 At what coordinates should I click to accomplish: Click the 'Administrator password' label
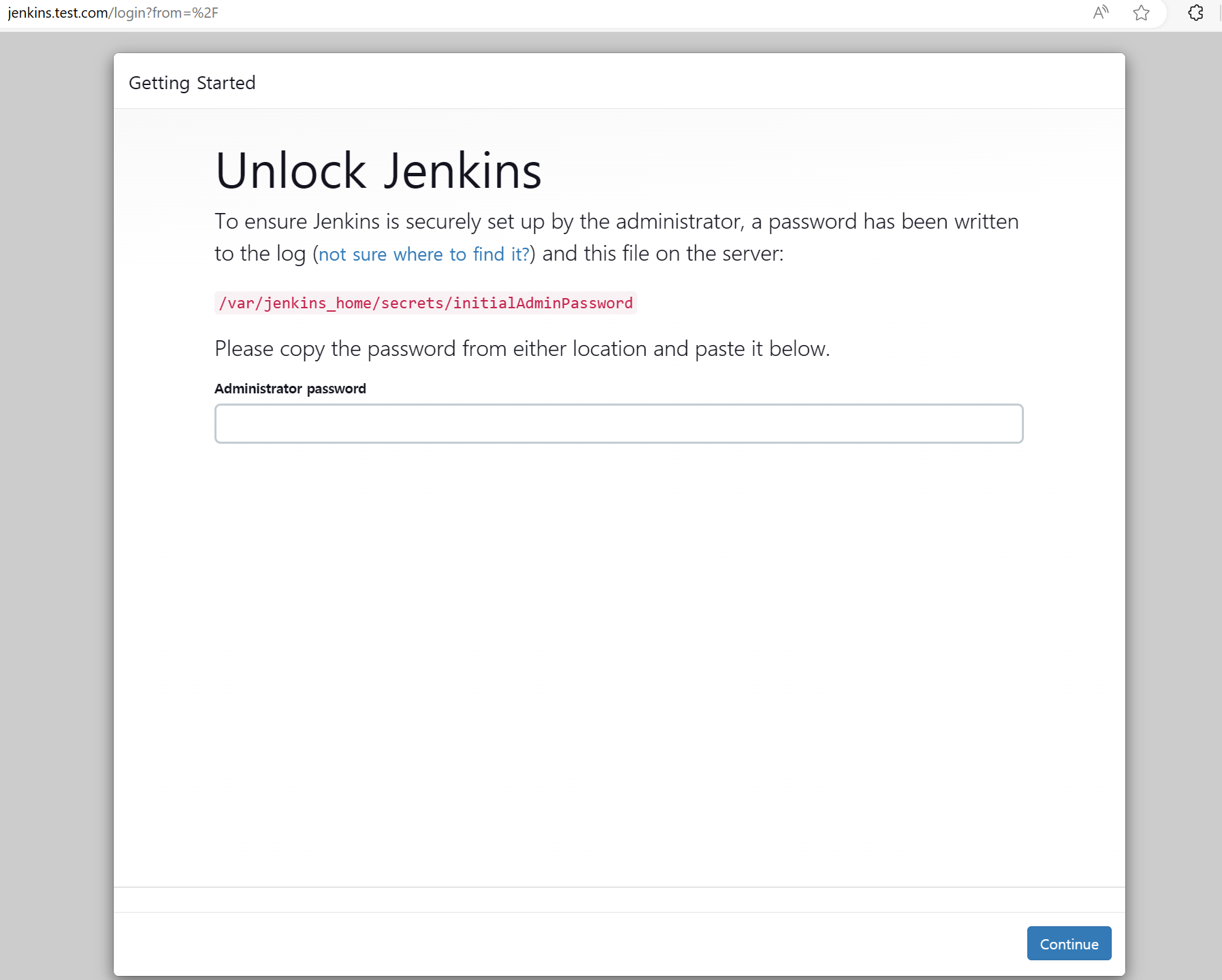pyautogui.click(x=290, y=389)
